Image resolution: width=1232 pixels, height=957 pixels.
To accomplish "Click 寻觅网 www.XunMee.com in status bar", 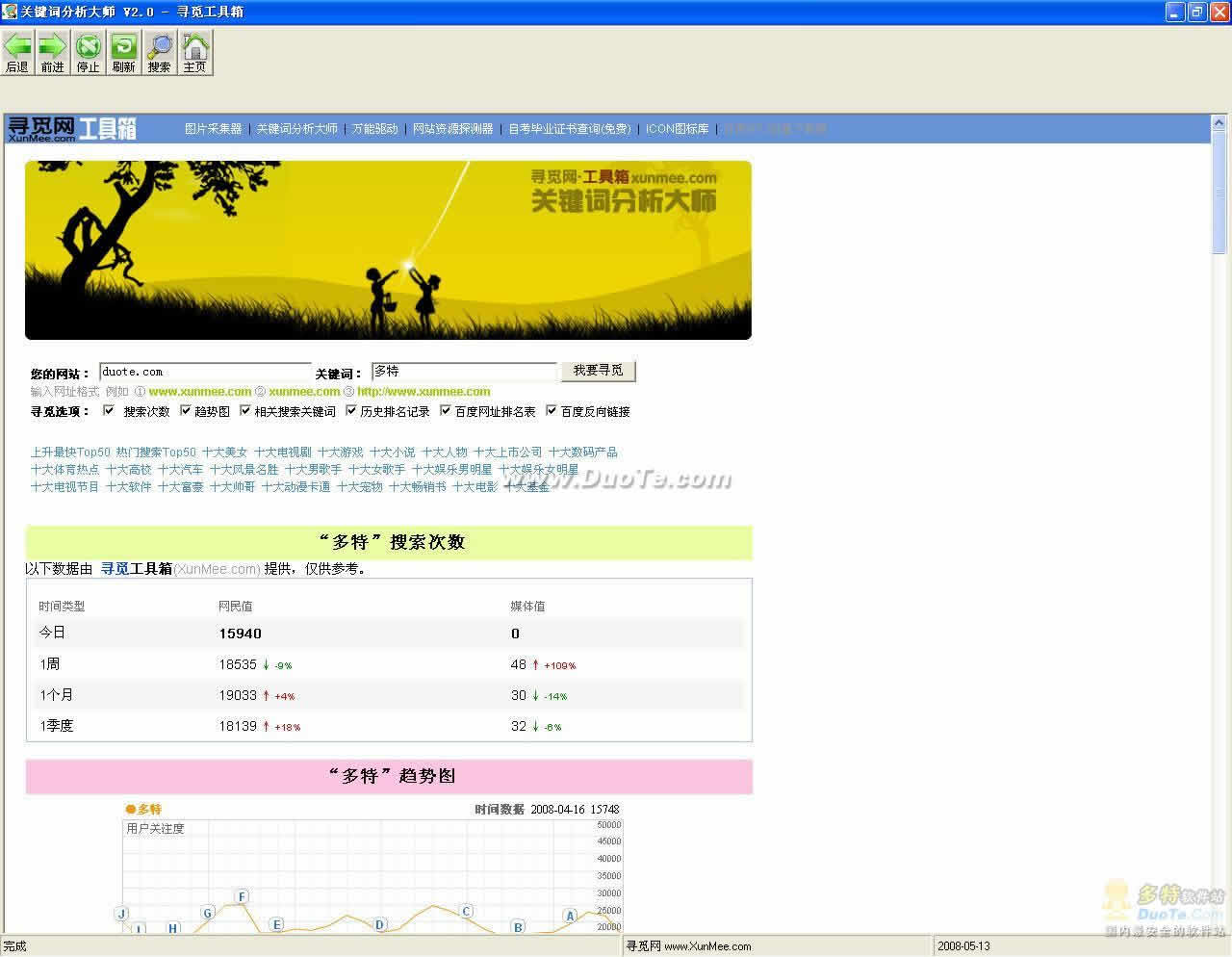I will pos(688,946).
